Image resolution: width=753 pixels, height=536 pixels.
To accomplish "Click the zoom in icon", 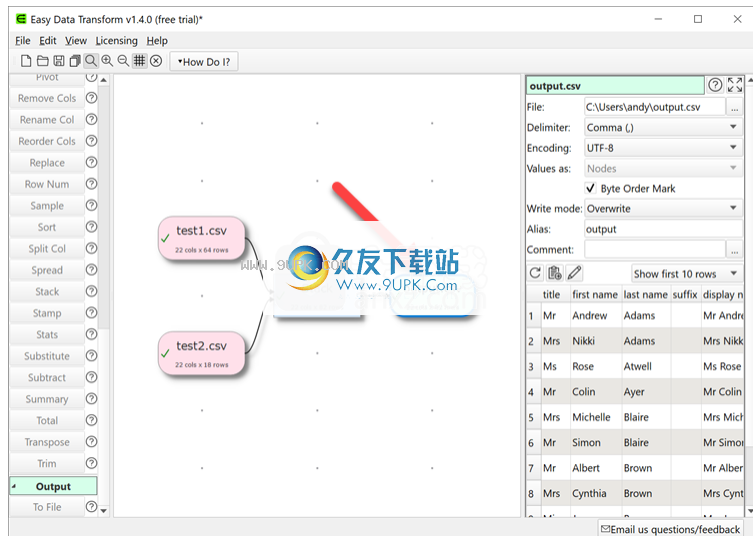I will tap(107, 61).
